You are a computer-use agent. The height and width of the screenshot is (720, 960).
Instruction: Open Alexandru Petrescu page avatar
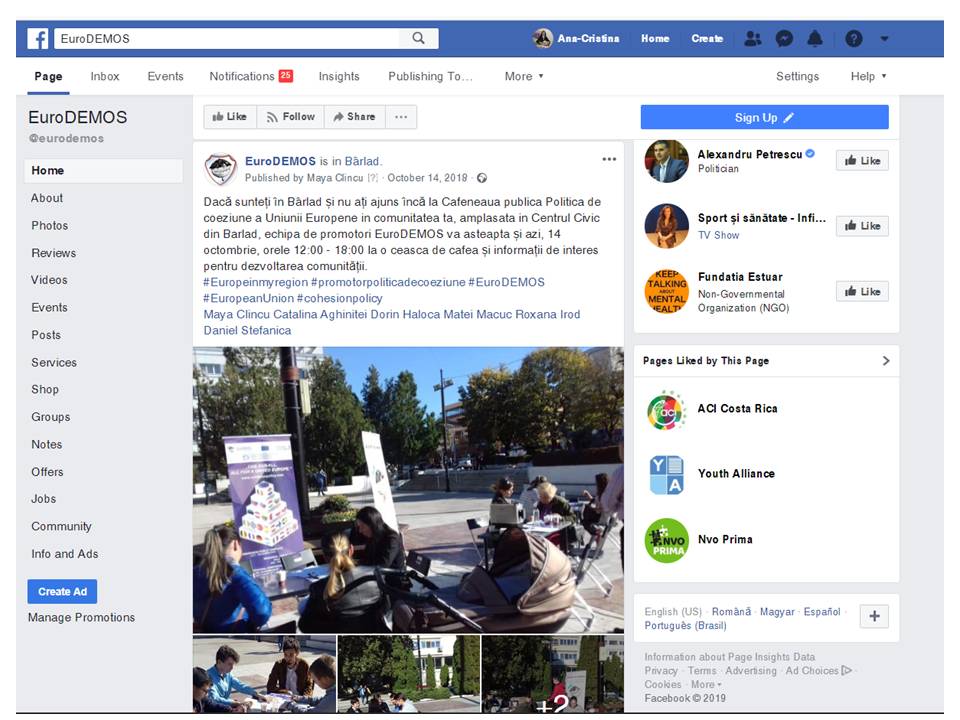667,161
